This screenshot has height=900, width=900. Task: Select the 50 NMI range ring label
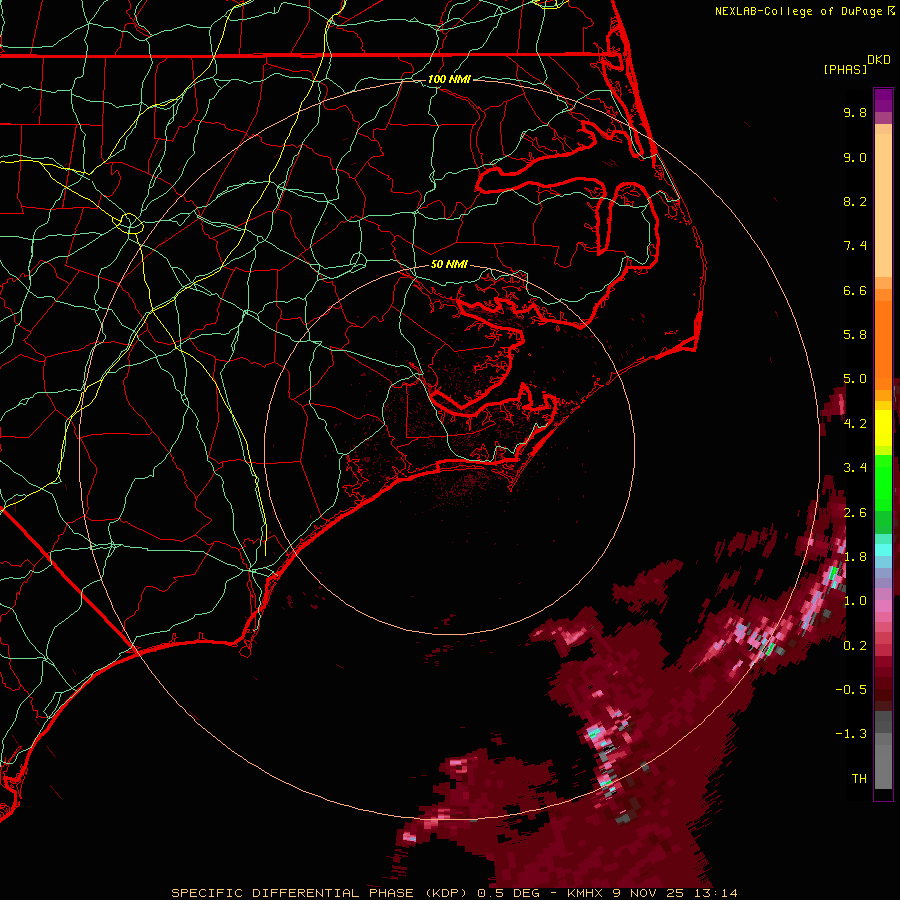point(449,265)
